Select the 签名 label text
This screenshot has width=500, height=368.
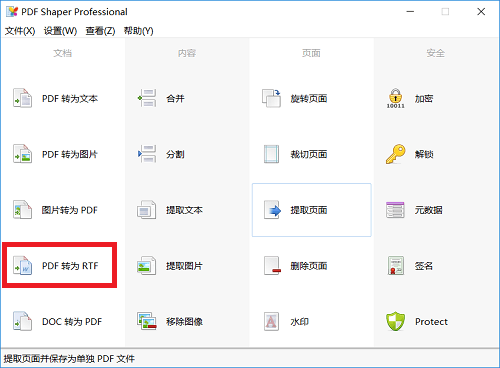(424, 266)
